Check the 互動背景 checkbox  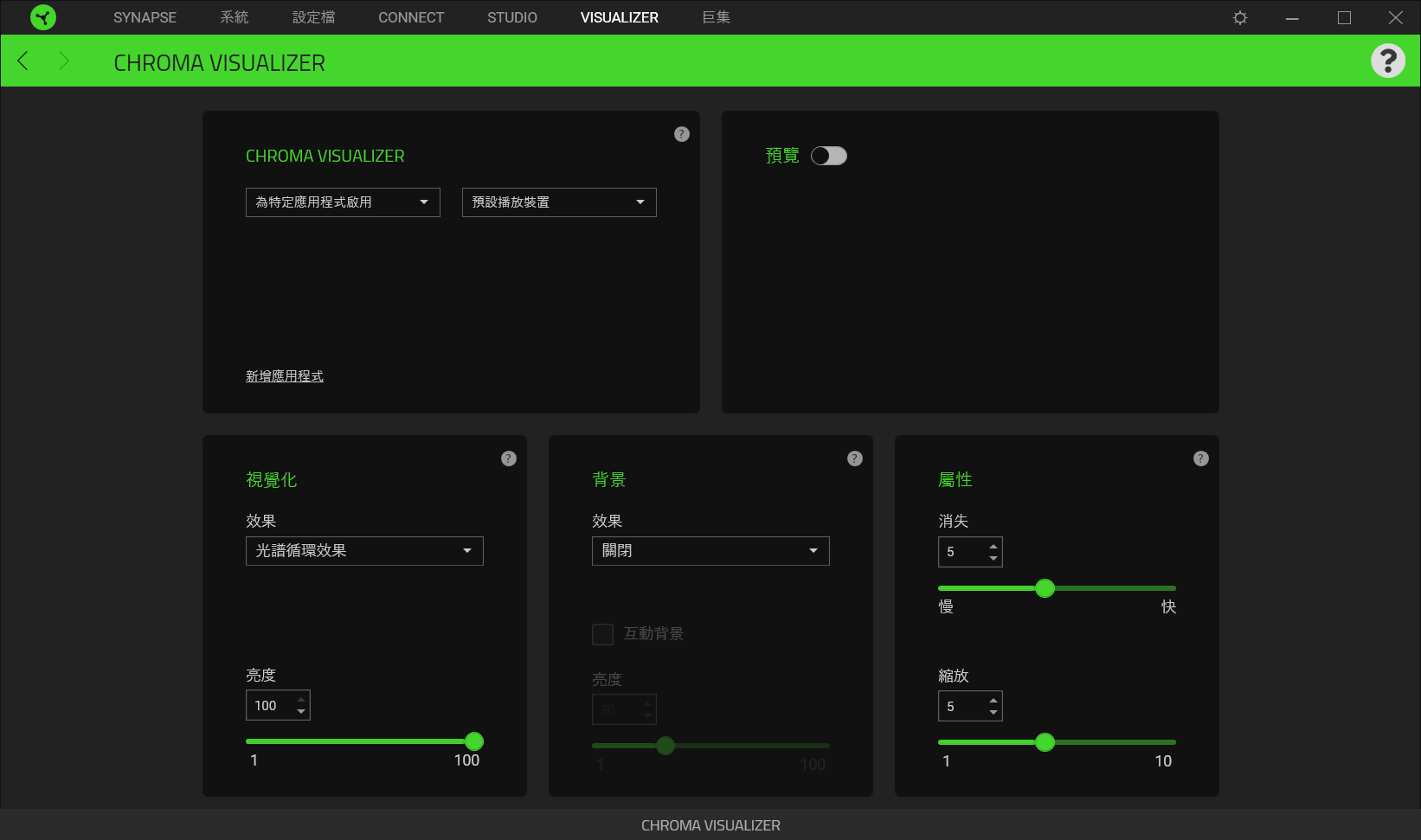[602, 634]
